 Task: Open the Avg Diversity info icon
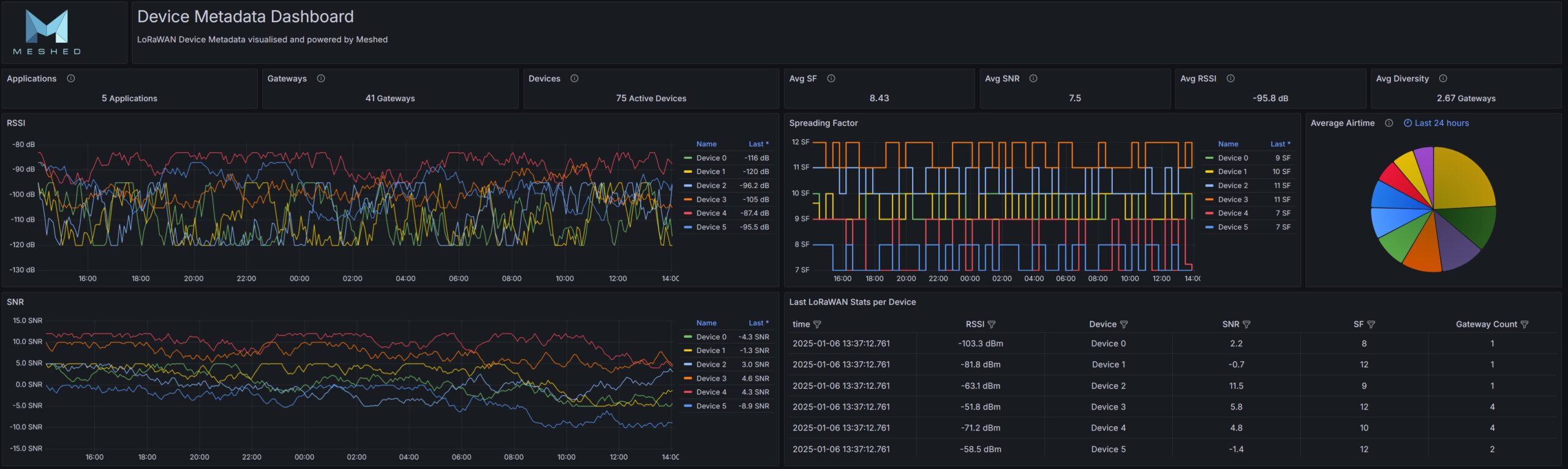pos(1443,78)
